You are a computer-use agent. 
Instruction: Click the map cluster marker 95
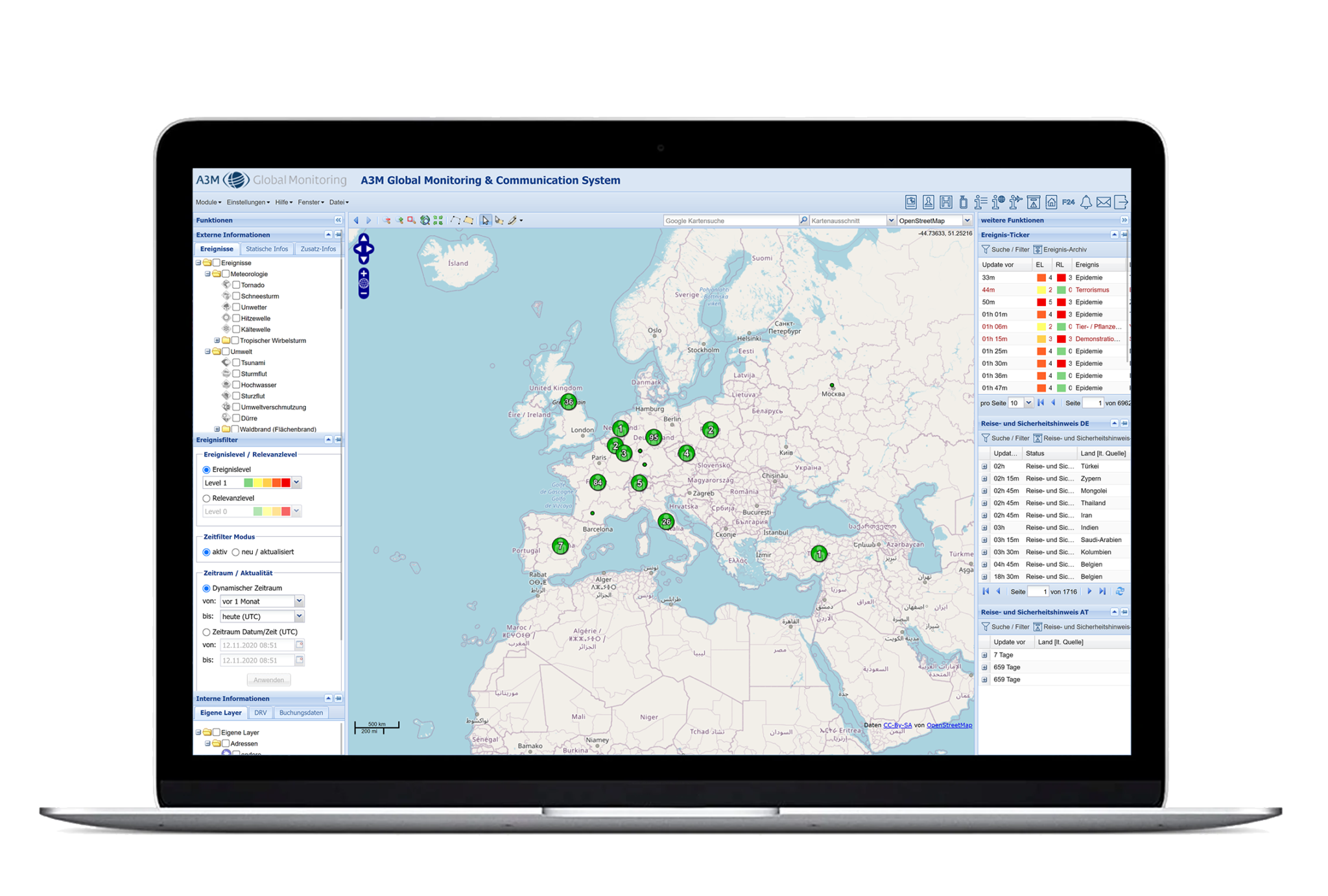pyautogui.click(x=654, y=438)
